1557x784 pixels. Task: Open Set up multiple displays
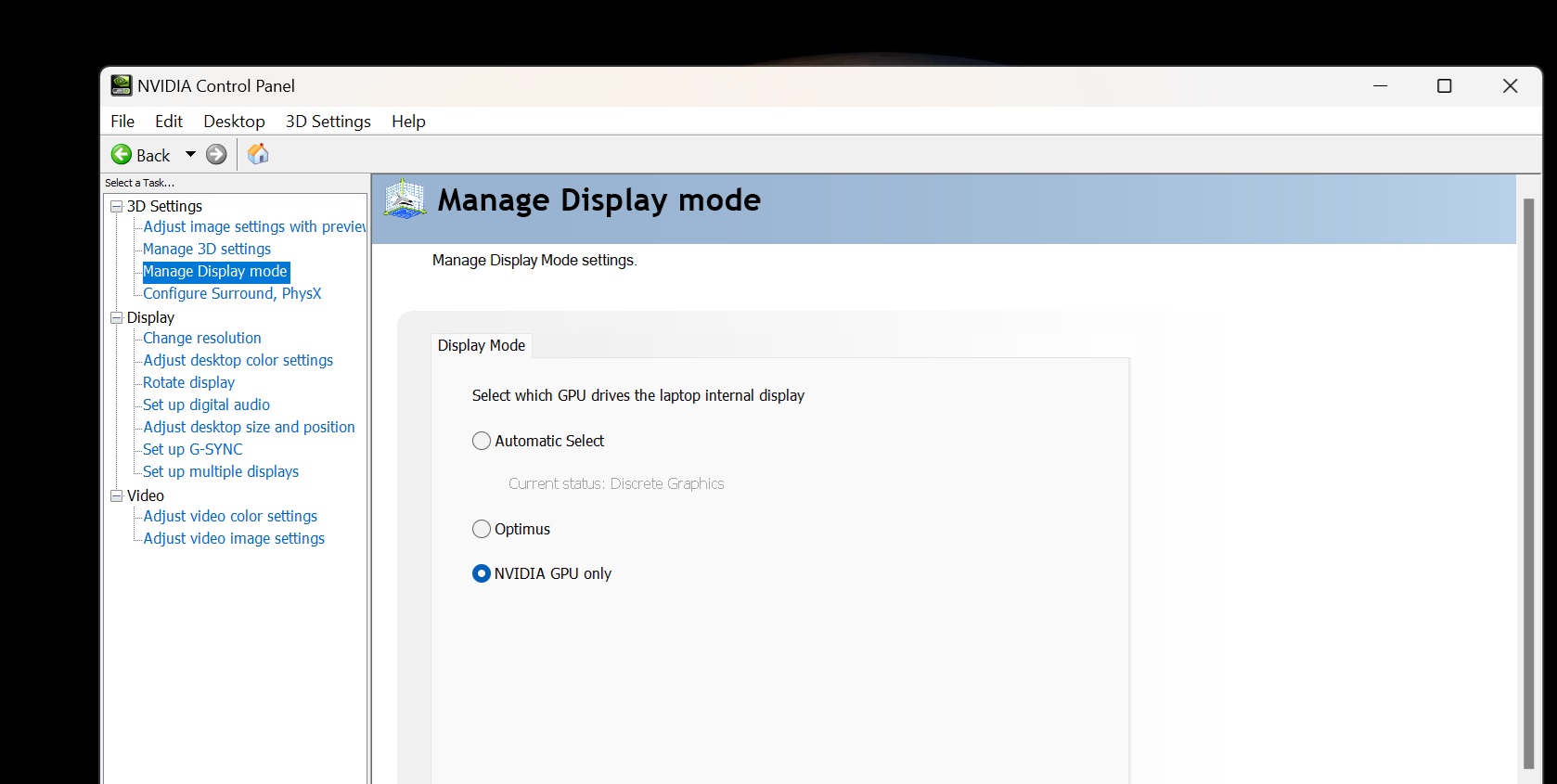(221, 471)
